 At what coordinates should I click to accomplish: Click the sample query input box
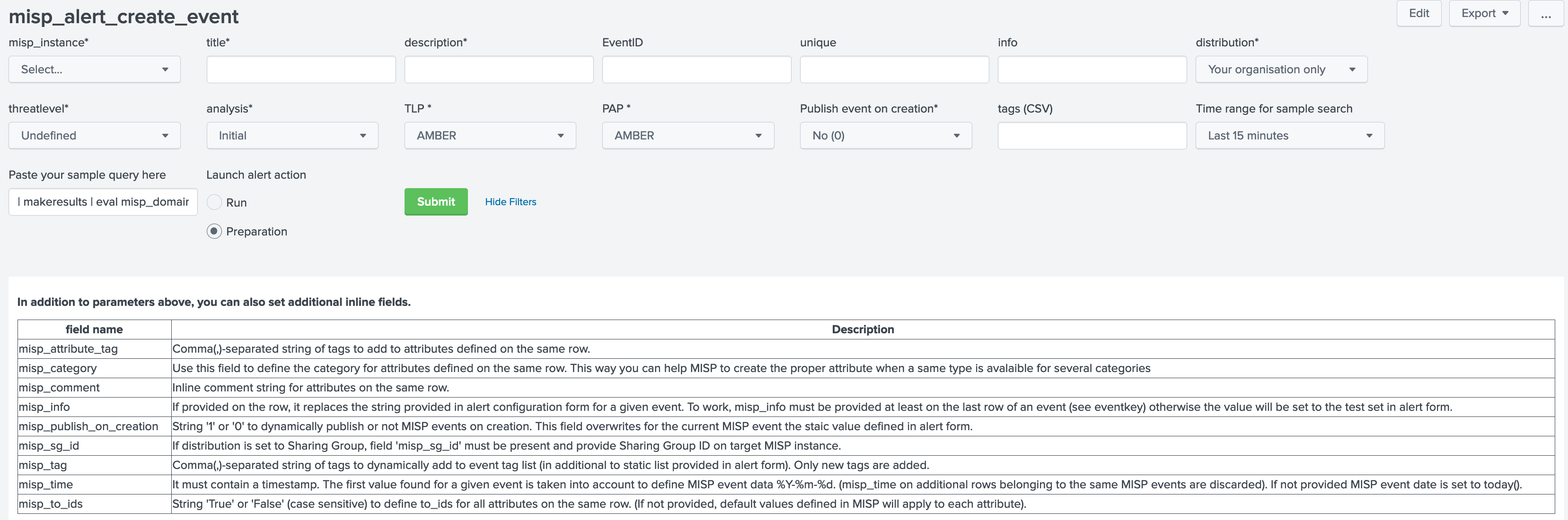click(x=103, y=202)
